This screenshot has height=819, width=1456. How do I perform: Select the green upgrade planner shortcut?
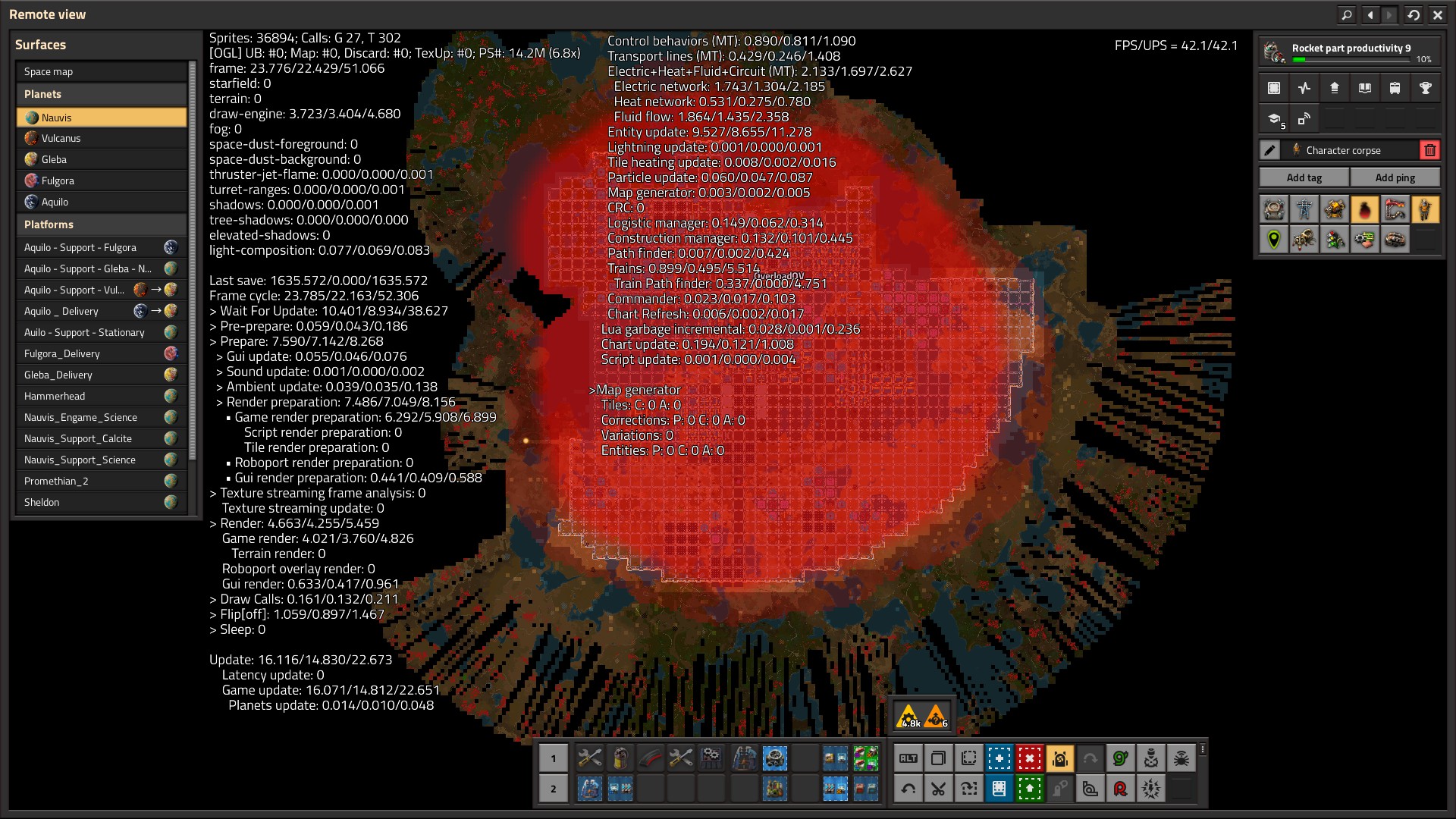1030,789
